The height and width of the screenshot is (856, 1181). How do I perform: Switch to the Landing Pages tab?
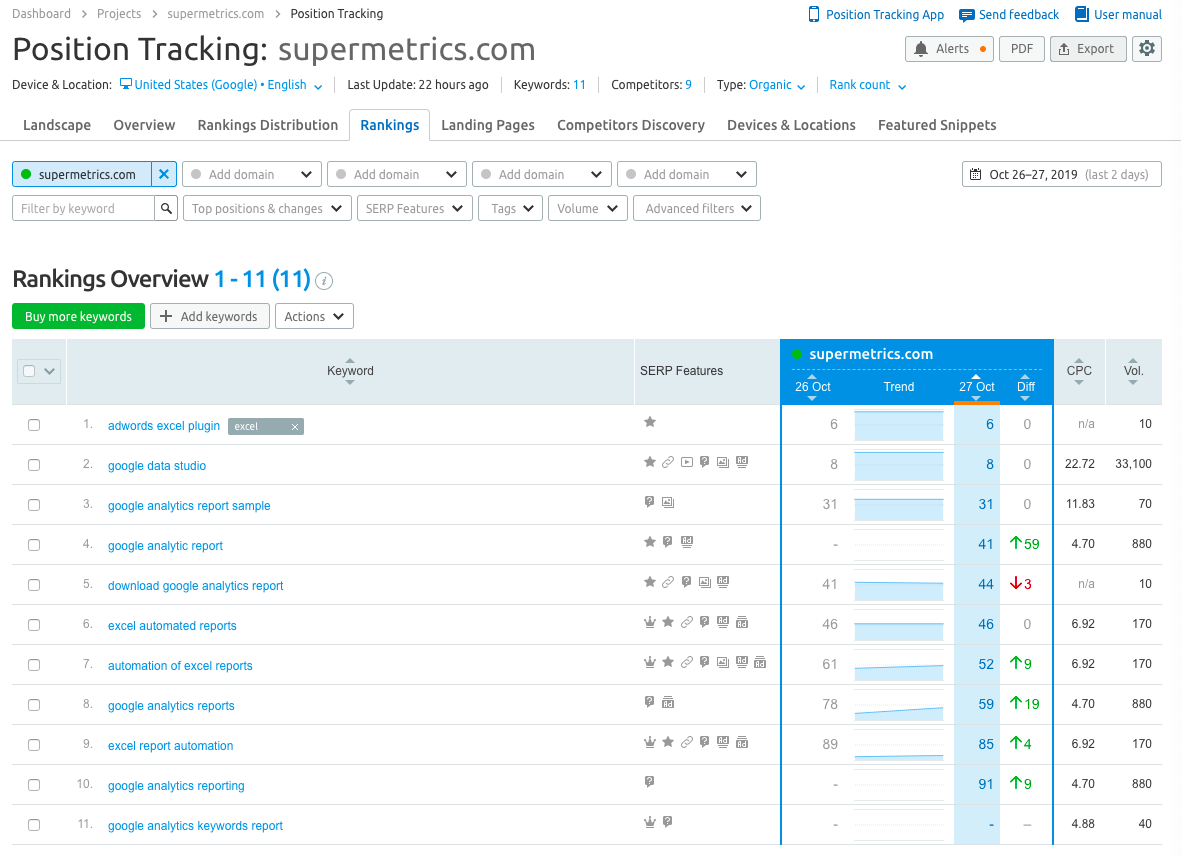(x=488, y=125)
